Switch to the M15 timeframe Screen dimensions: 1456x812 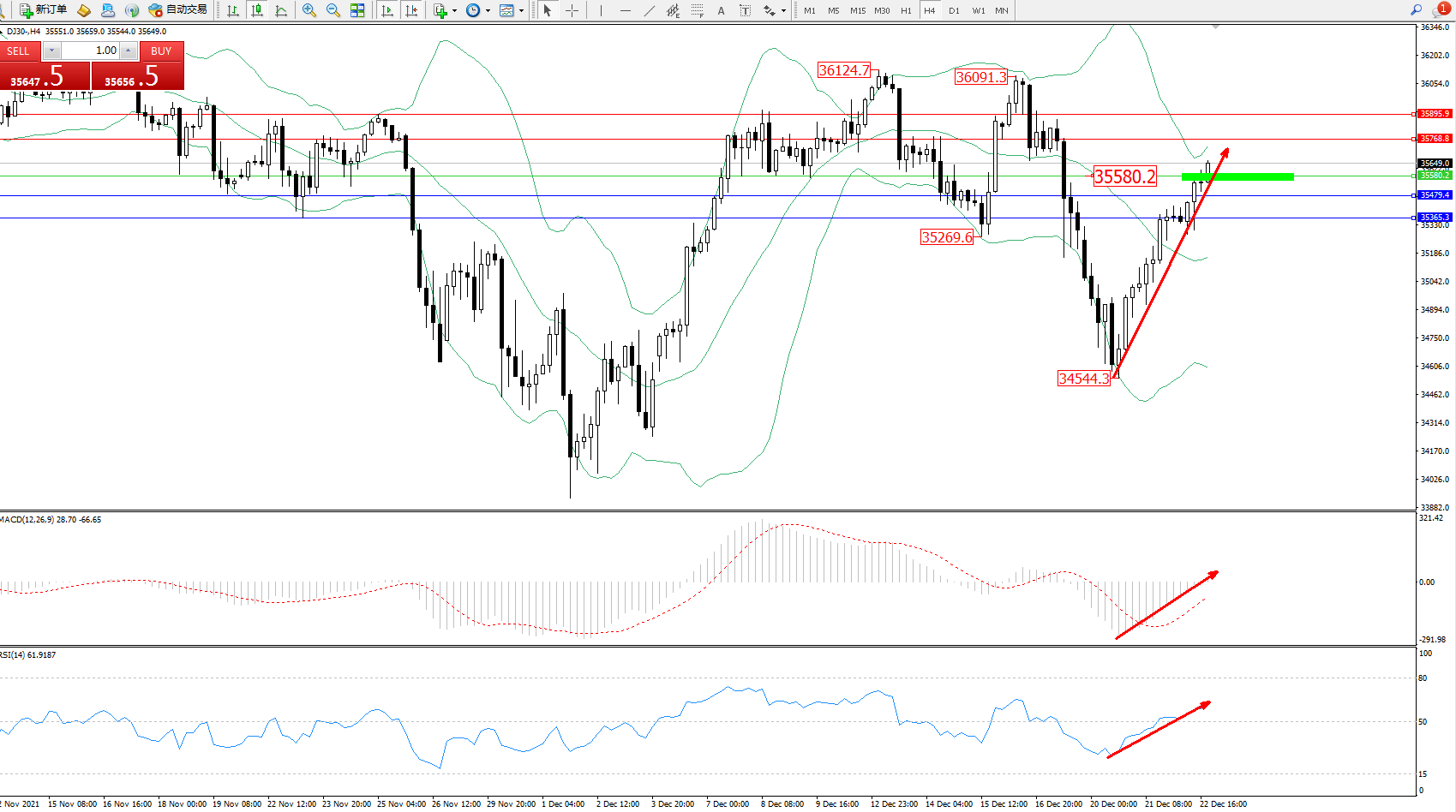point(857,10)
